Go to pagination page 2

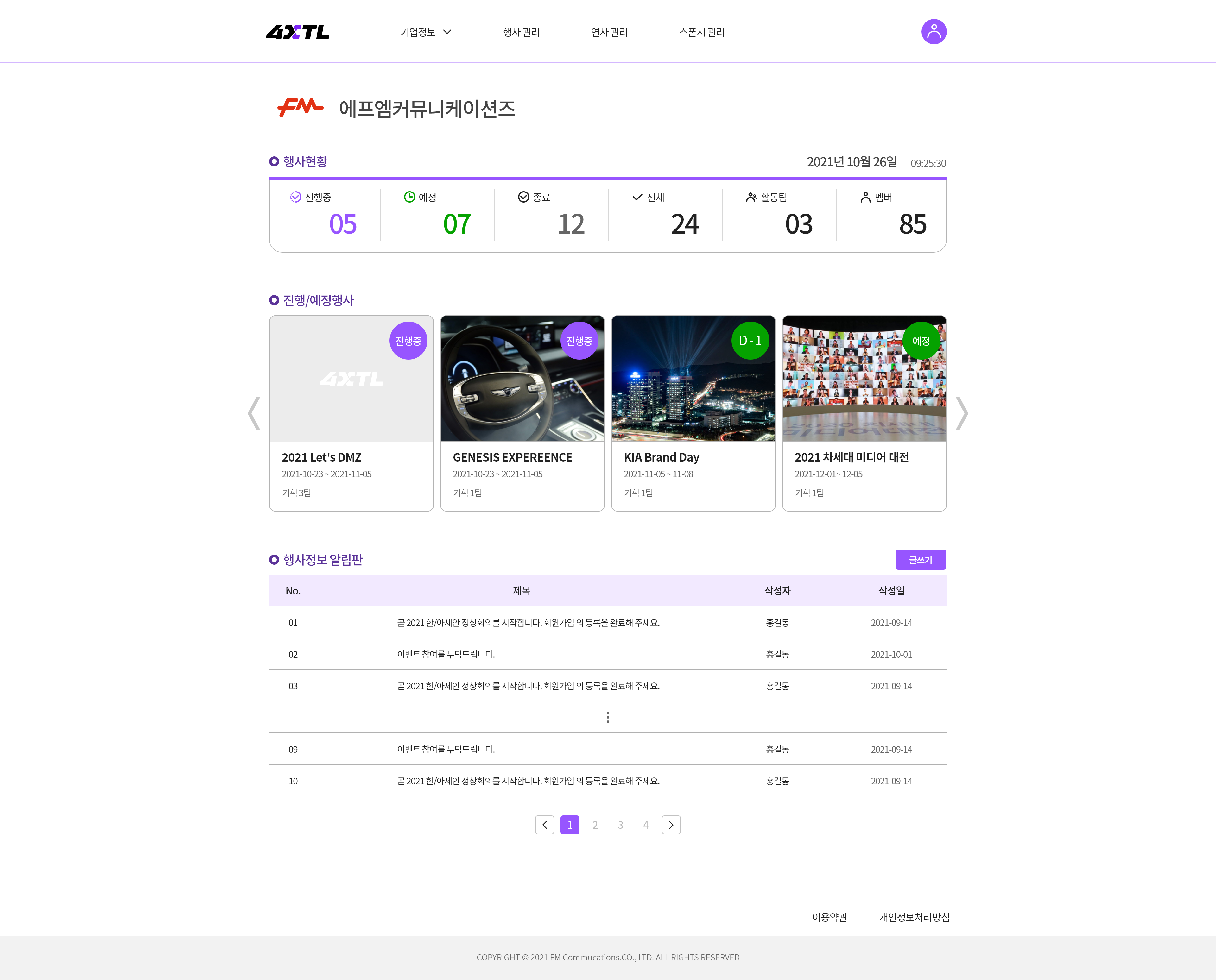click(x=595, y=825)
